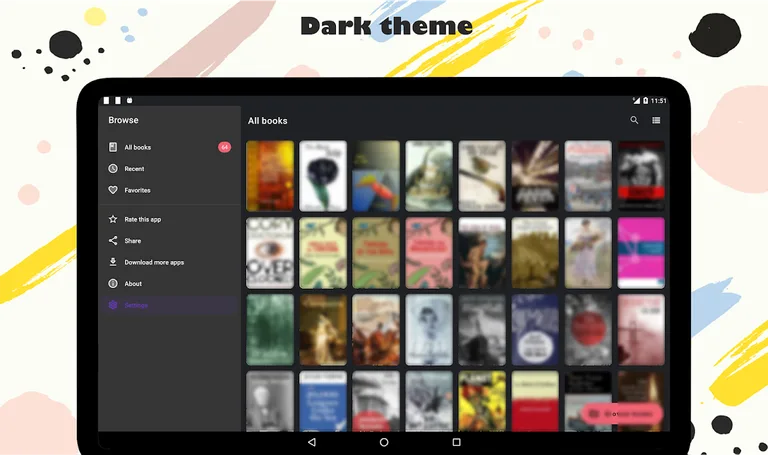The image size is (768, 455).
Task: Click the Share icon in the sidebar
Action: pos(113,240)
